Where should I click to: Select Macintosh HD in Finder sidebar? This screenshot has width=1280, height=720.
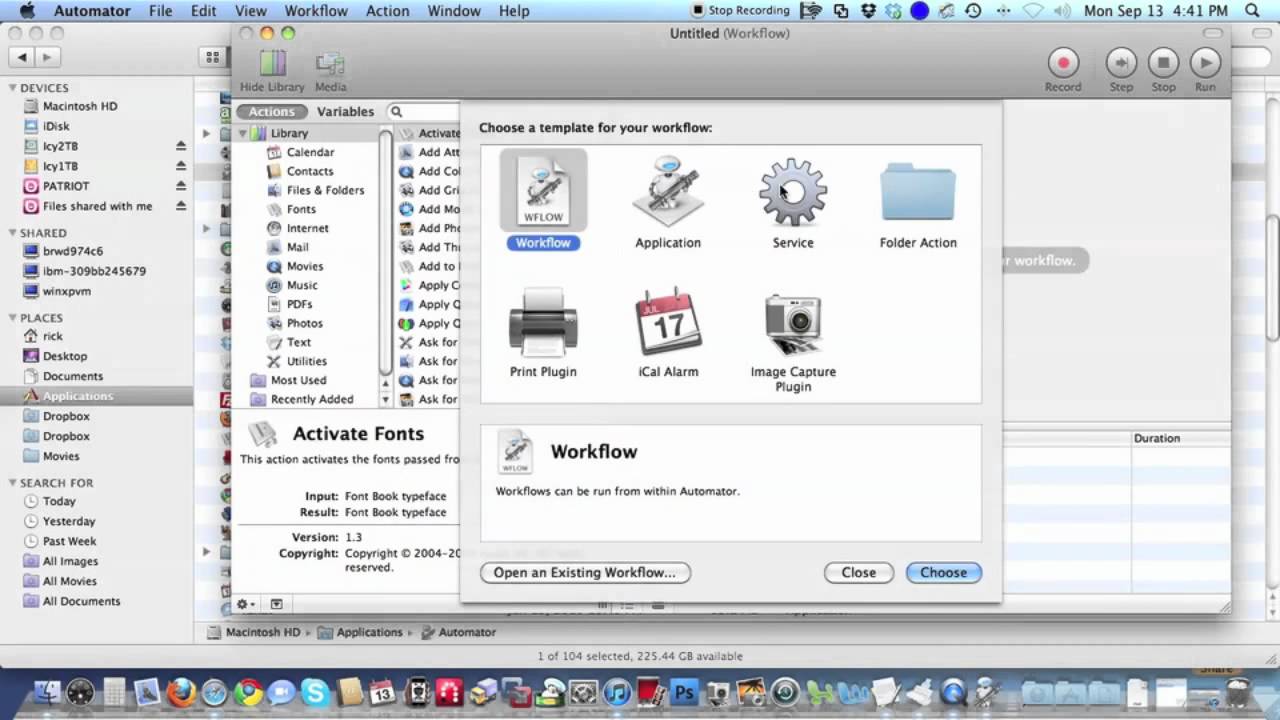80,106
